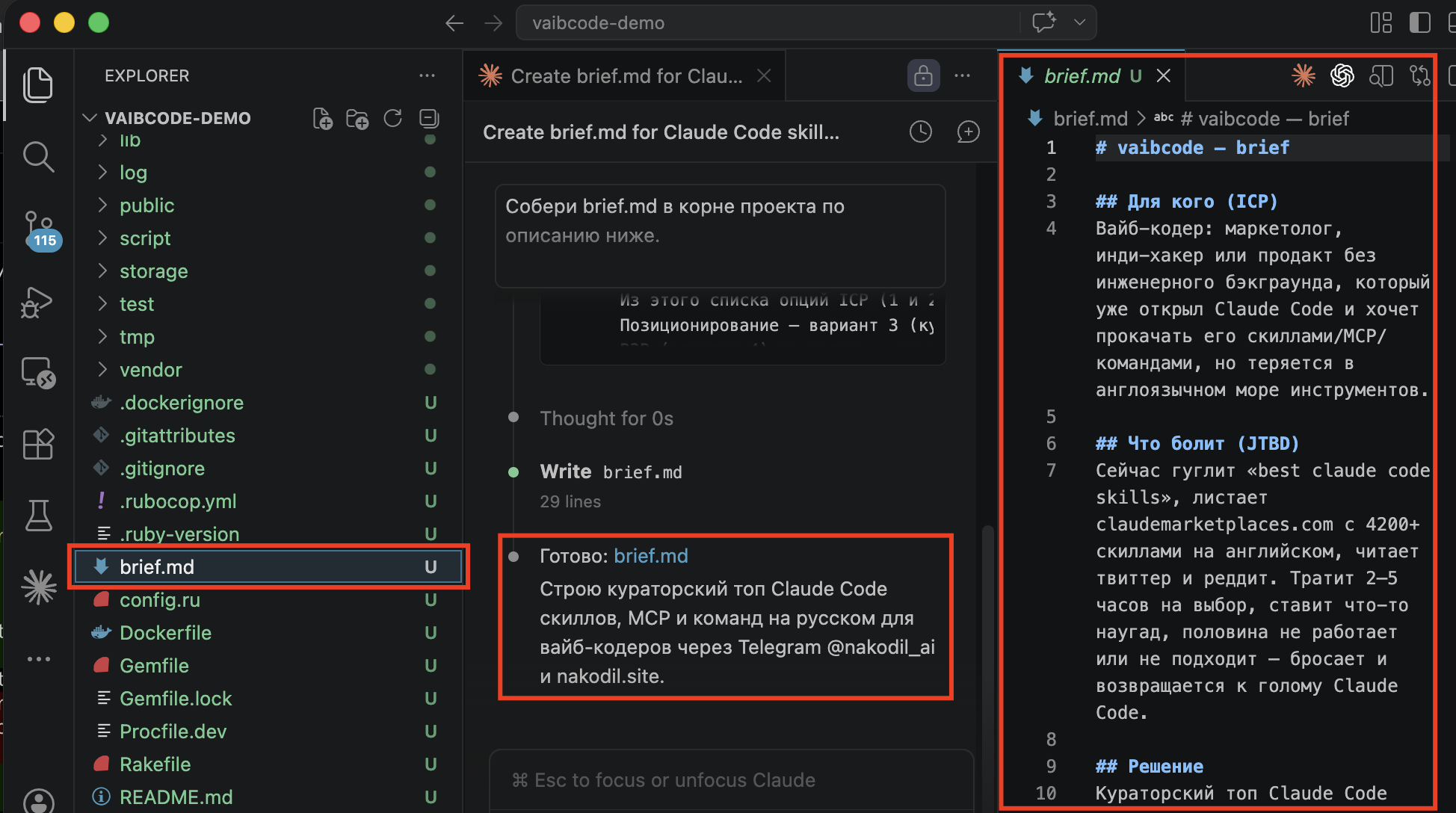The image size is (1456, 813).
Task: Open the Extensions view
Action: pyautogui.click(x=38, y=445)
